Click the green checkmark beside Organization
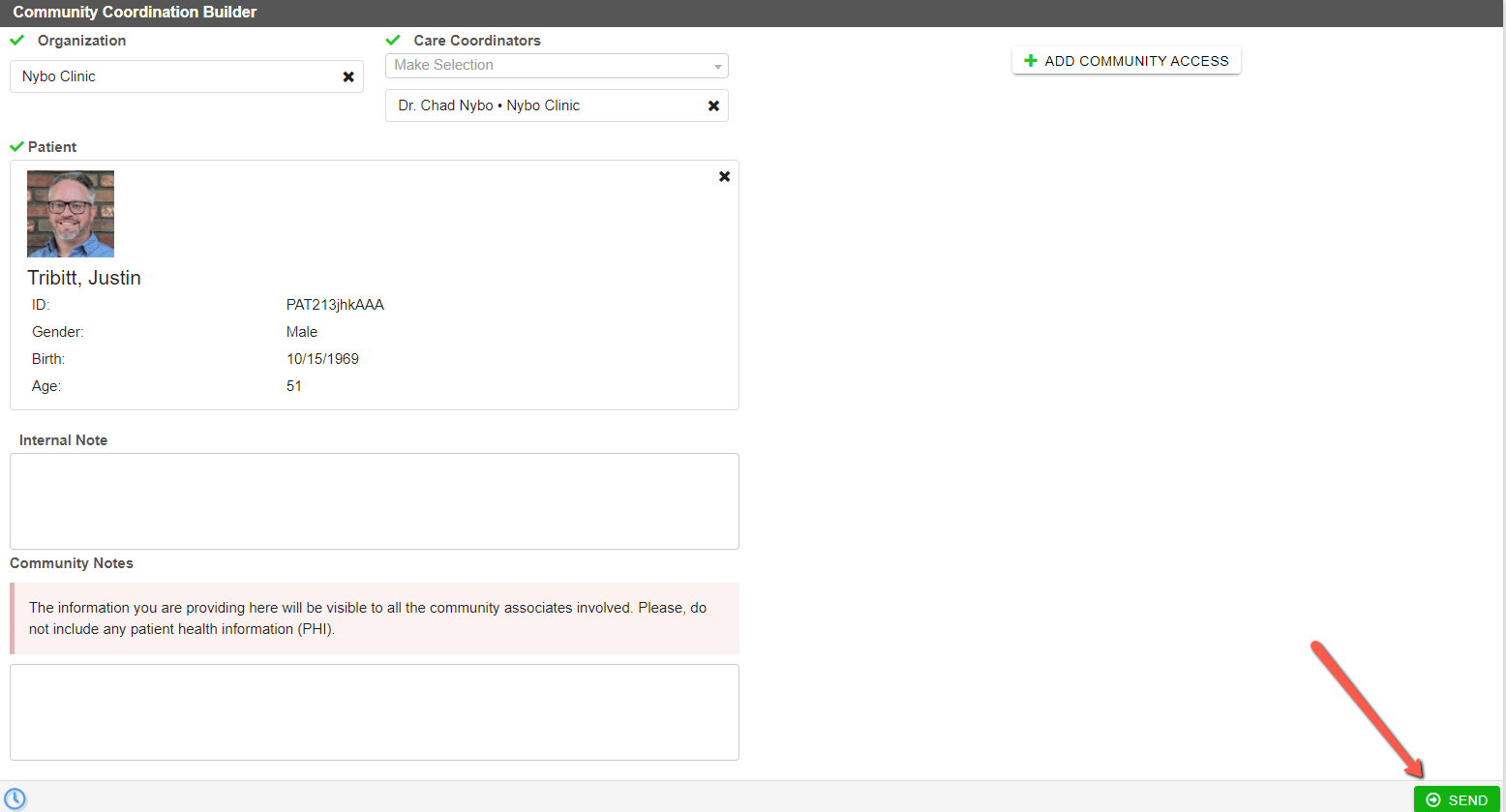Screen dimensions: 1506x812 [x=16, y=40]
